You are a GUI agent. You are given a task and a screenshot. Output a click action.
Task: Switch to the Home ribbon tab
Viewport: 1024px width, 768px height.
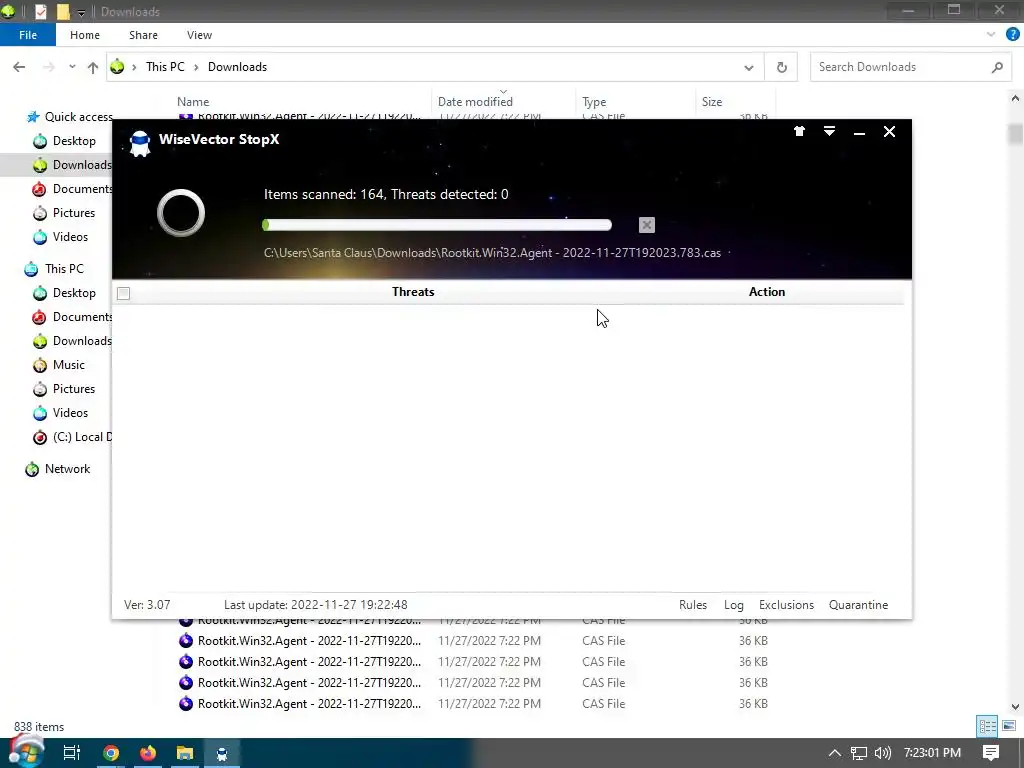tap(85, 35)
